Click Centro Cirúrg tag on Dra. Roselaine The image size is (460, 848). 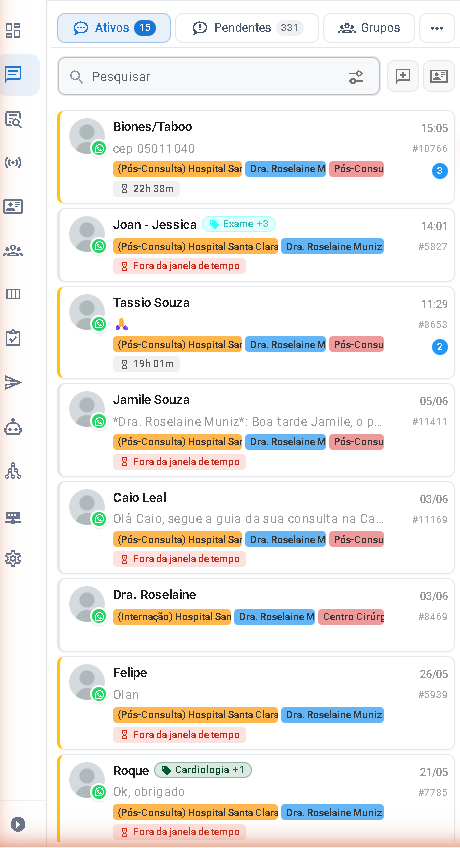click(x=351, y=617)
